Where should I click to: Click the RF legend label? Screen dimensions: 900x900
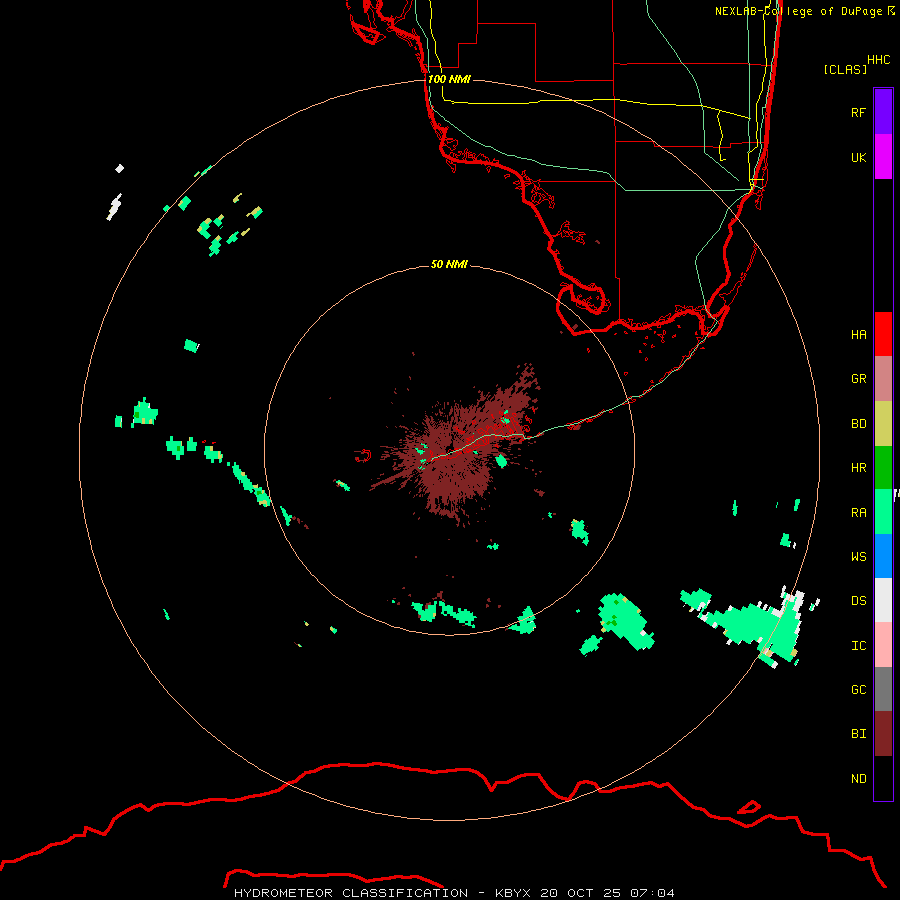pos(858,112)
